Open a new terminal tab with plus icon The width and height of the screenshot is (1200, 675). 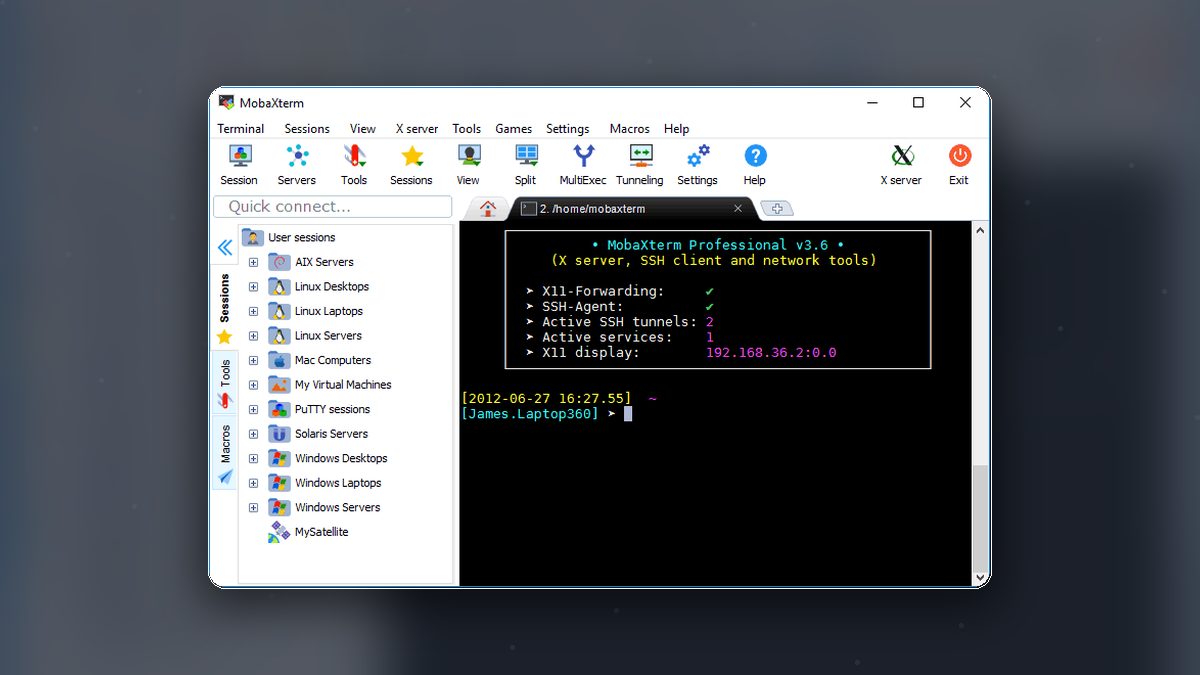777,209
